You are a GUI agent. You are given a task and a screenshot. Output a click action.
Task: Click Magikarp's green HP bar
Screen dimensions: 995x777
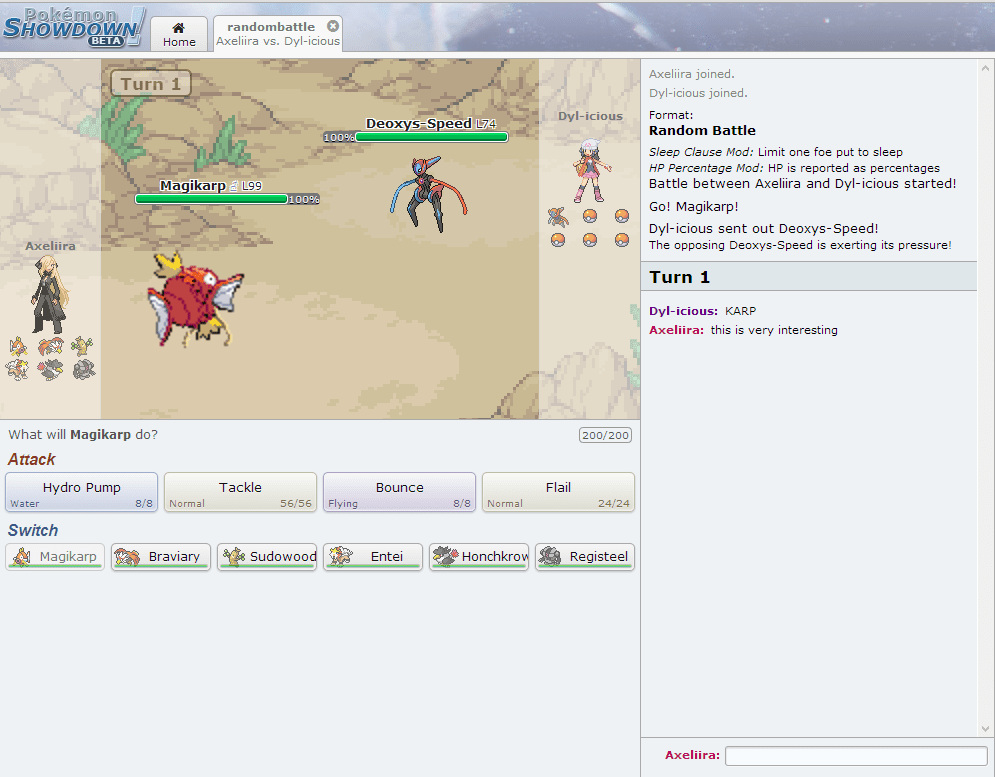click(212, 199)
